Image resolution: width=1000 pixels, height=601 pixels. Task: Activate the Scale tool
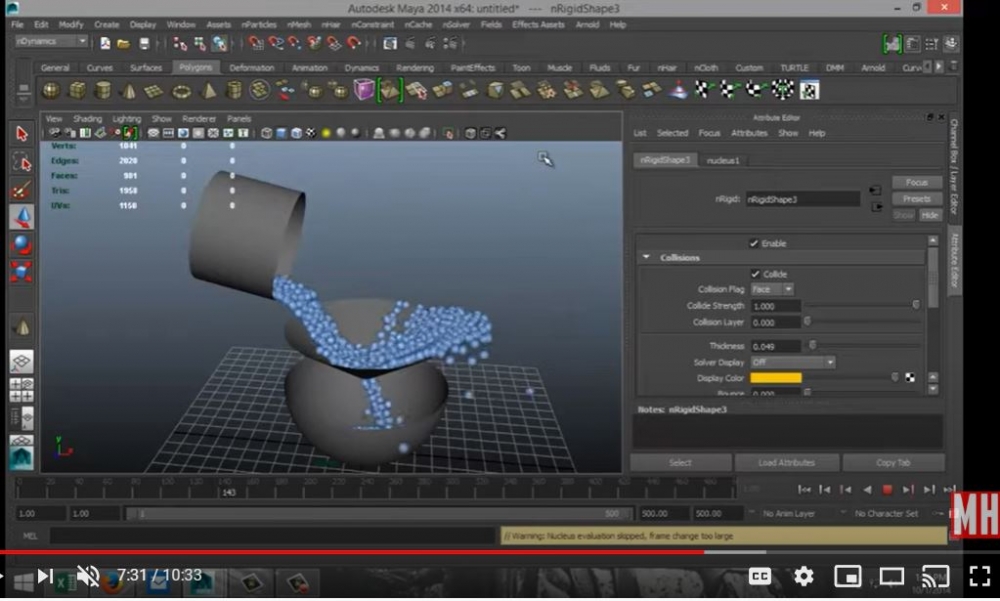click(22, 272)
